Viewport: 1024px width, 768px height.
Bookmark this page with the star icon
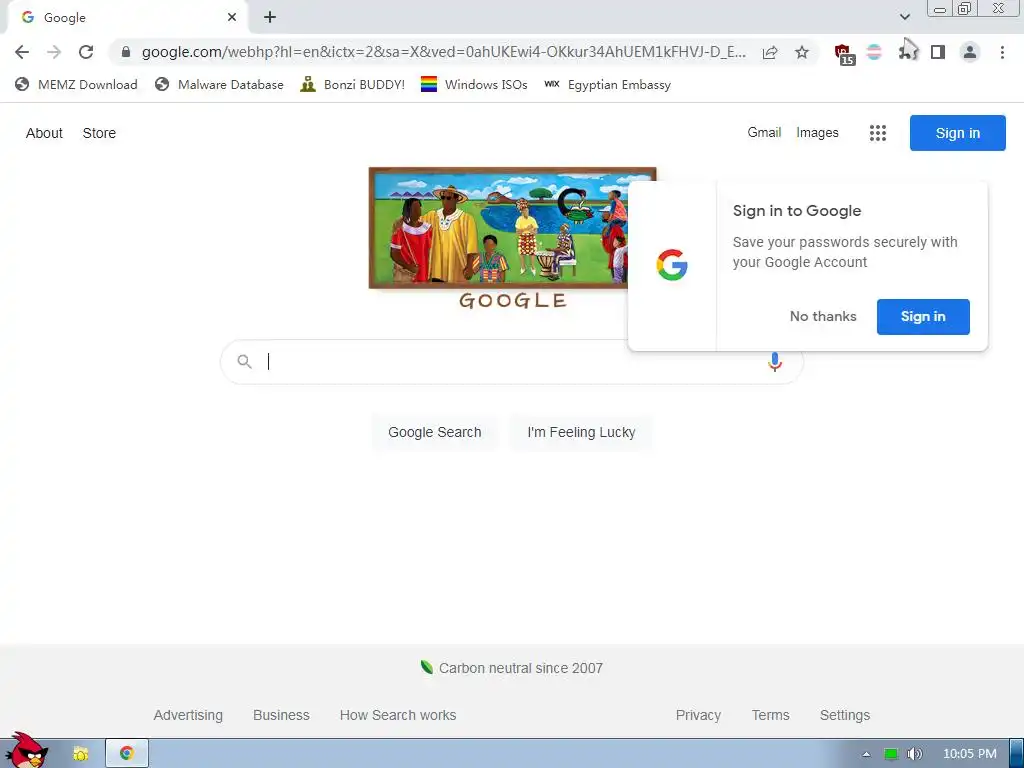[802, 52]
